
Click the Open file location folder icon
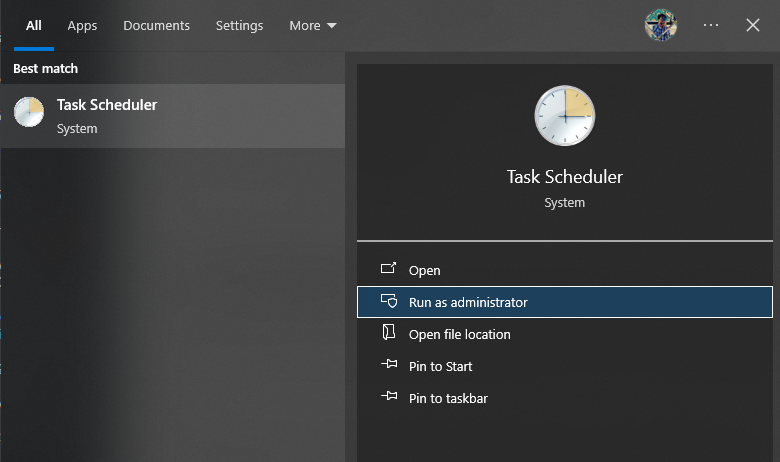click(389, 332)
